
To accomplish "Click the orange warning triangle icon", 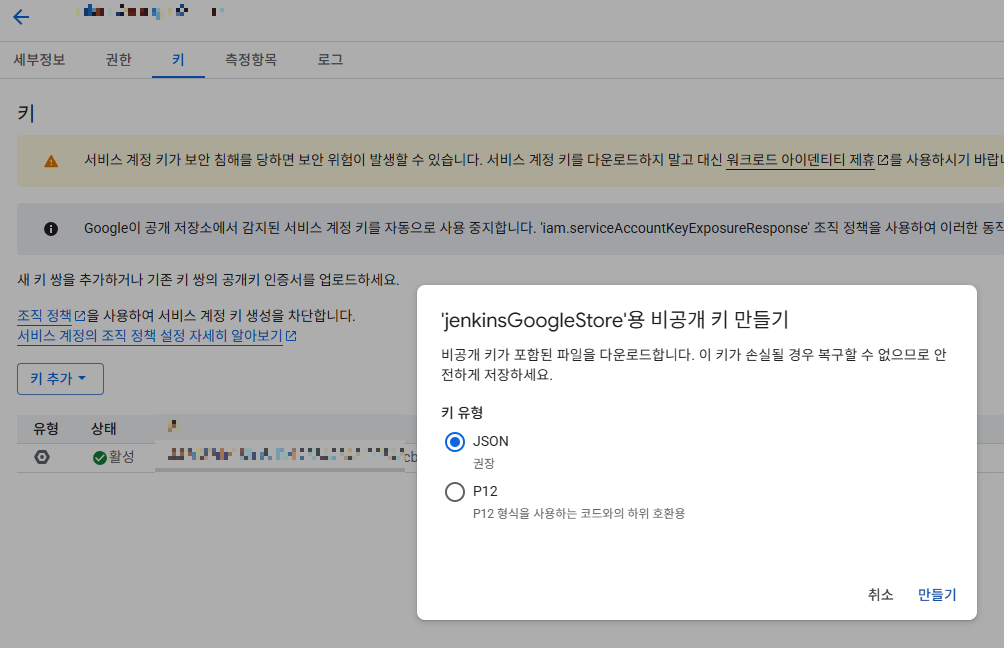I will pos(51,161).
